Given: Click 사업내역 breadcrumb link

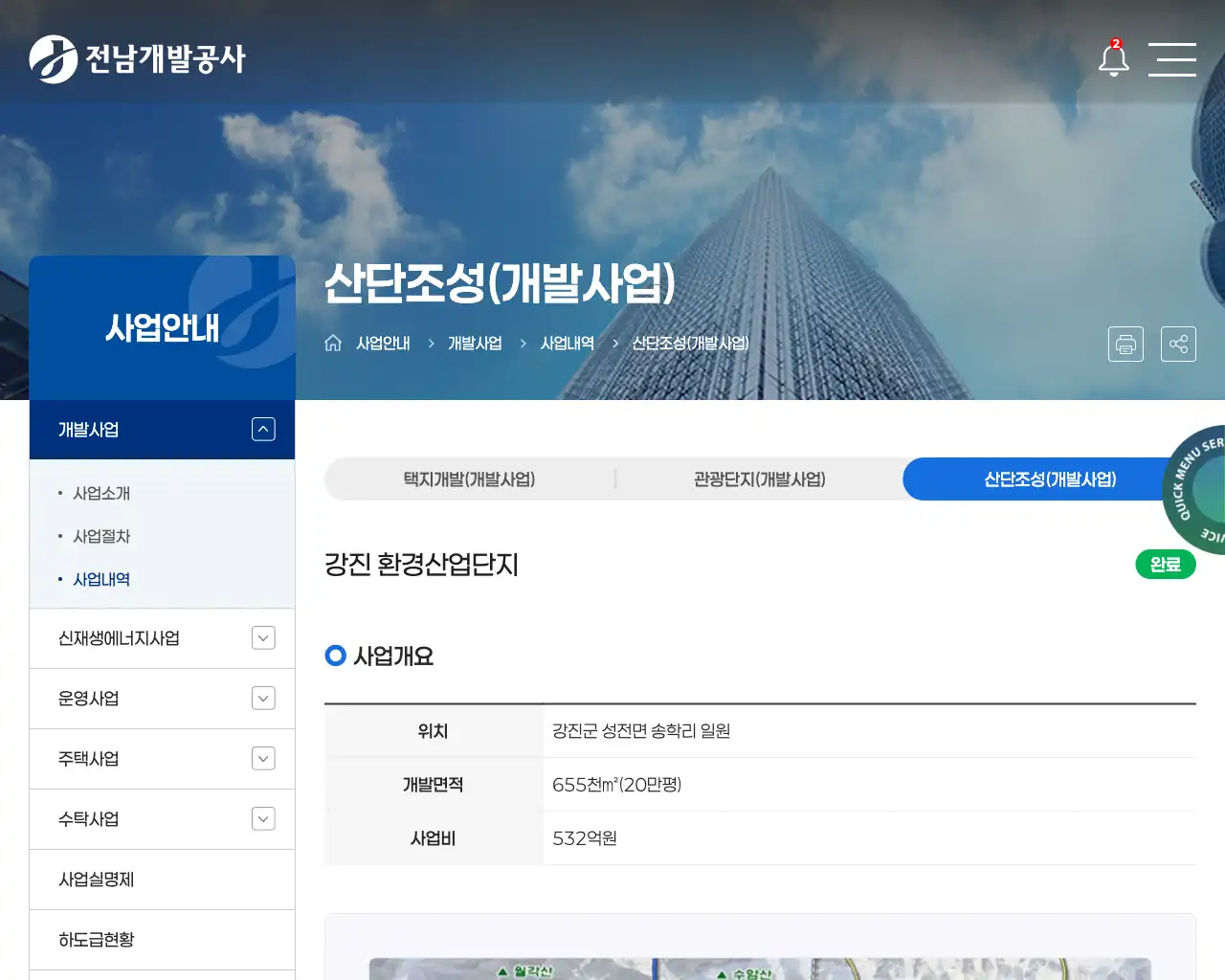Looking at the screenshot, I should point(568,343).
